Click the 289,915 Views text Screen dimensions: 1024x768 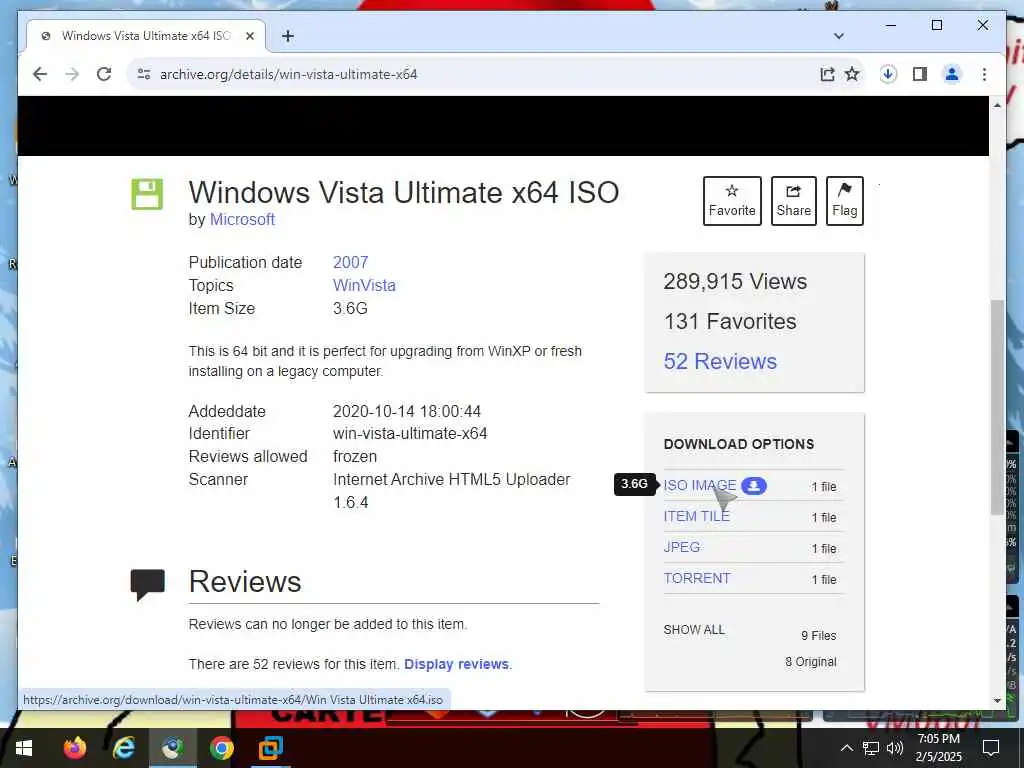[x=735, y=281]
